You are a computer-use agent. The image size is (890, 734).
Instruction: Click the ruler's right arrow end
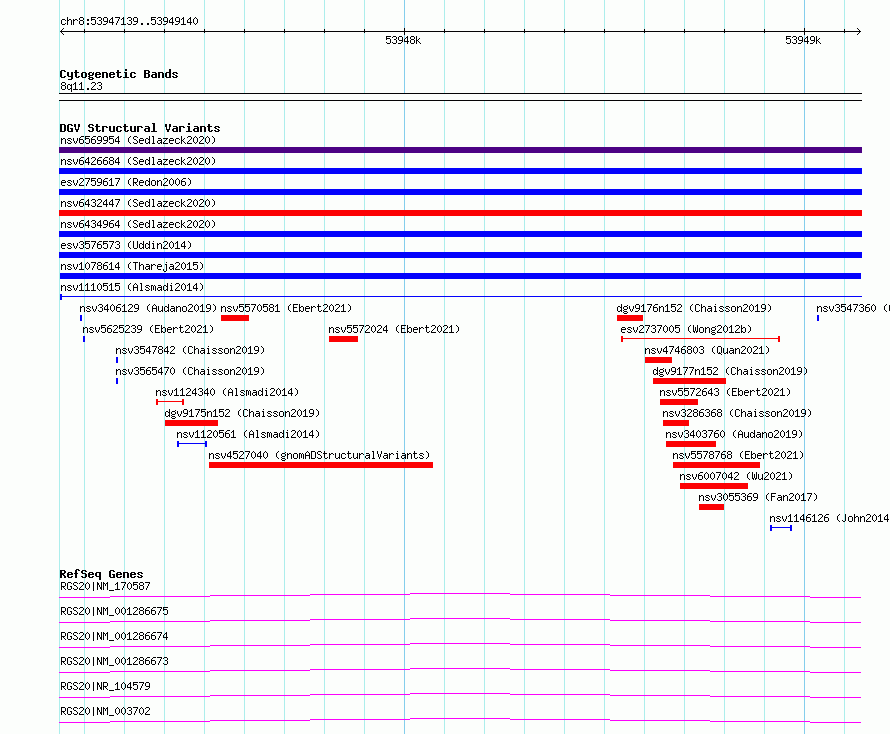(859, 31)
